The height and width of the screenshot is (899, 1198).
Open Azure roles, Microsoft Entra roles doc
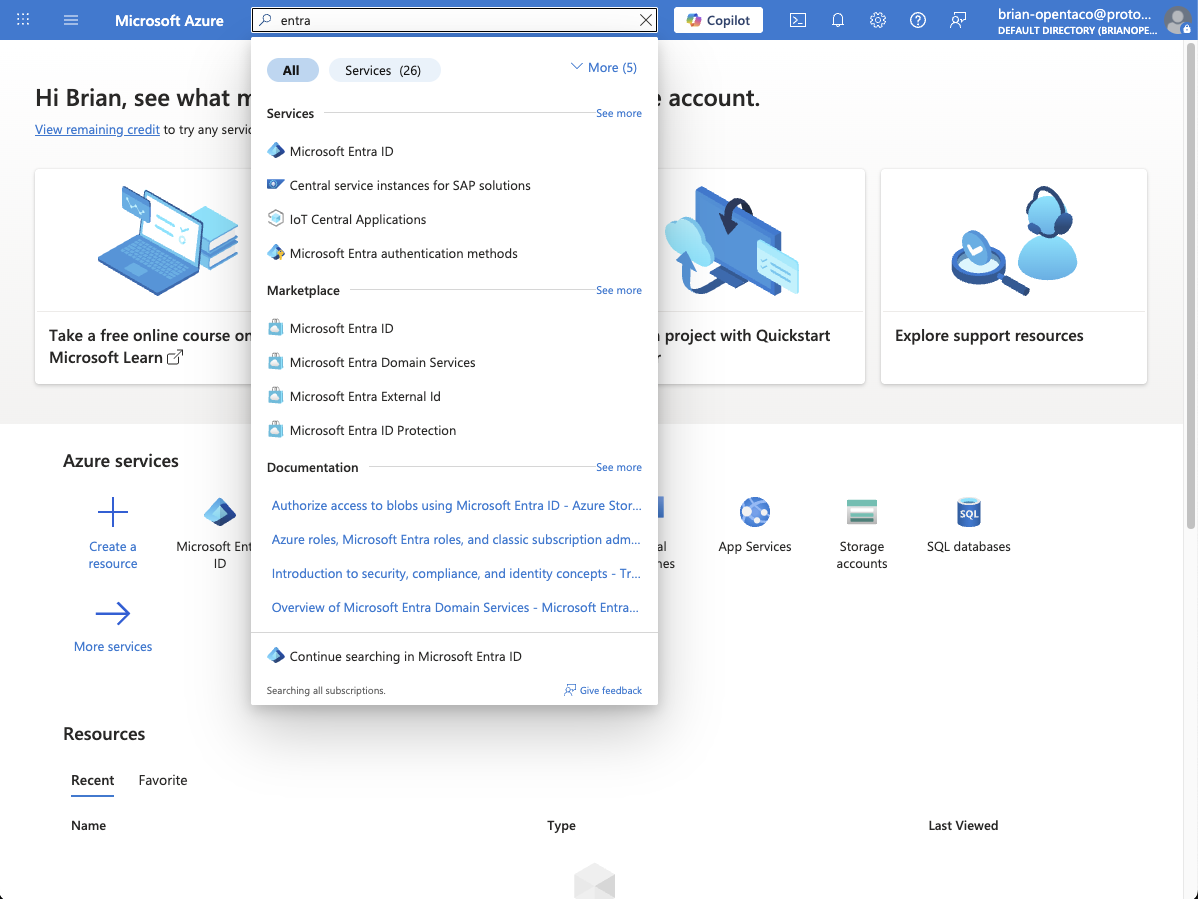pyautogui.click(x=456, y=539)
